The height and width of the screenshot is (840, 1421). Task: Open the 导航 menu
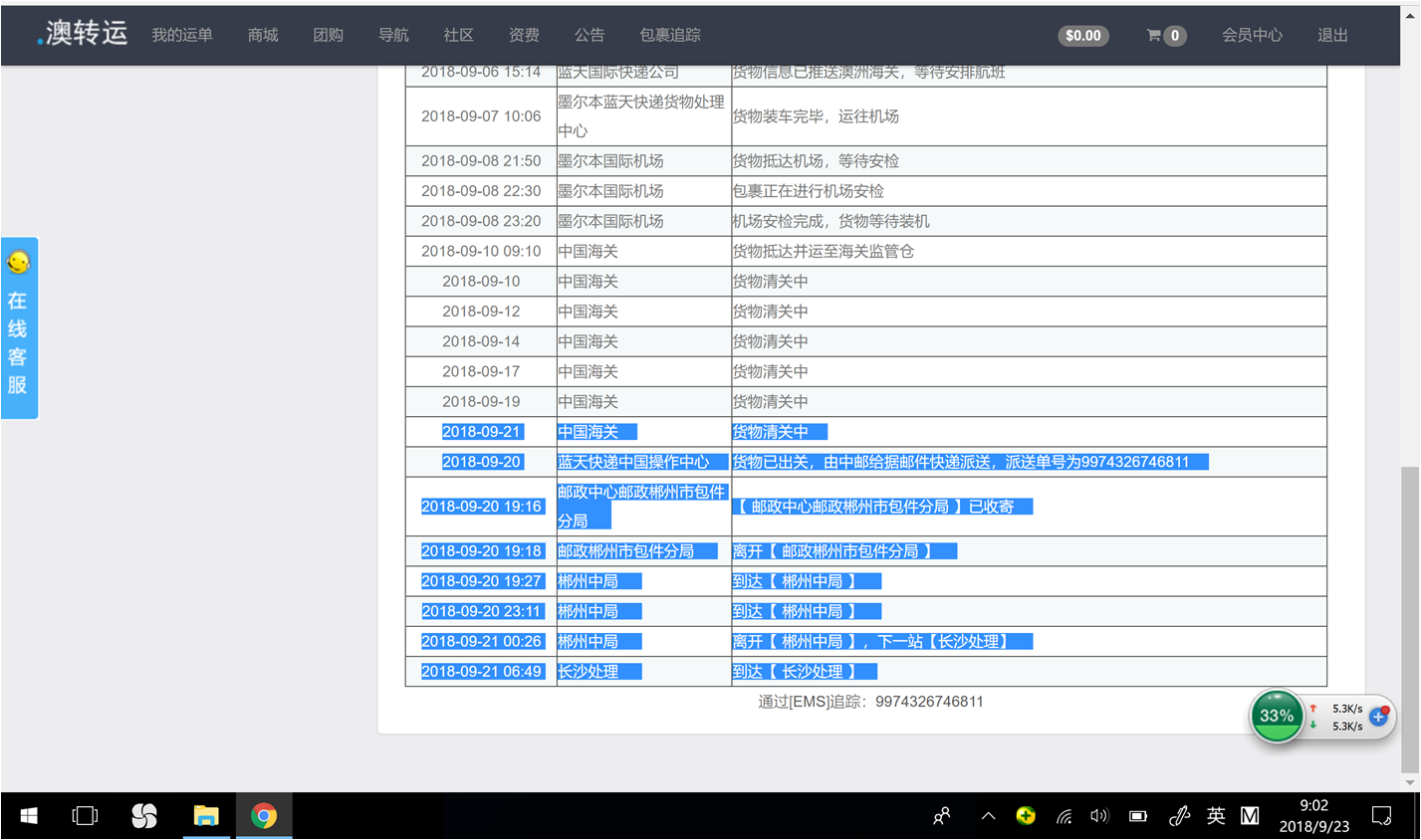coord(393,35)
